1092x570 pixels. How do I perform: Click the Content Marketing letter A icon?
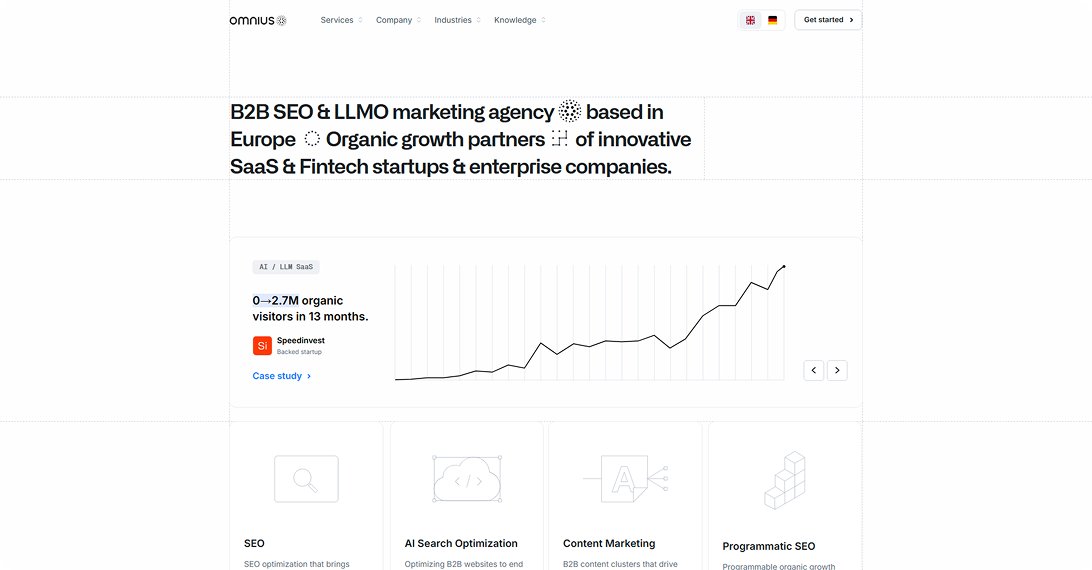(625, 480)
